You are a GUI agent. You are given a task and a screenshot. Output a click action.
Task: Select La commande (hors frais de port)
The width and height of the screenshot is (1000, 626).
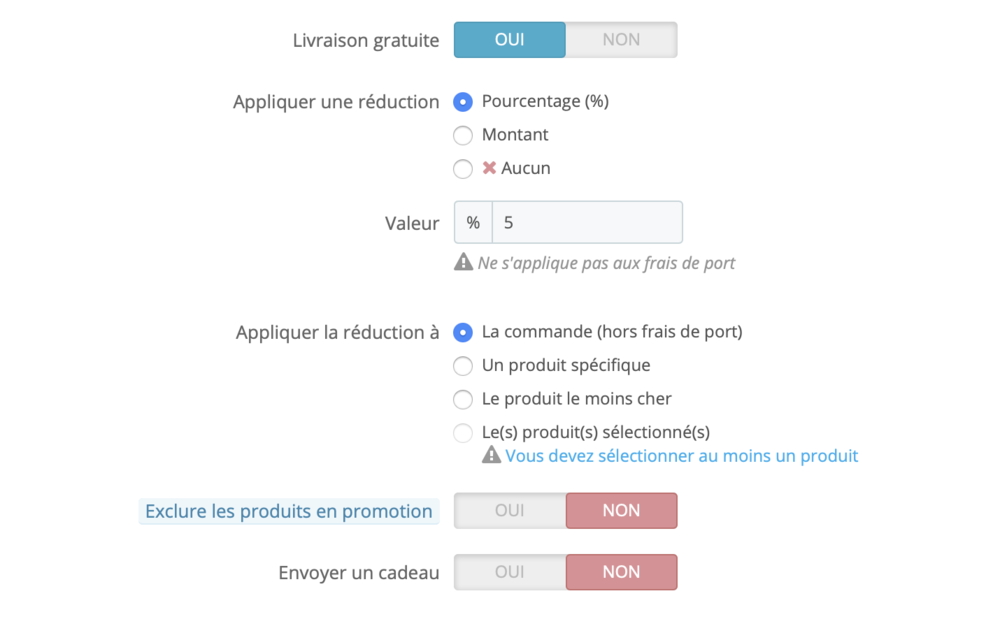click(462, 331)
